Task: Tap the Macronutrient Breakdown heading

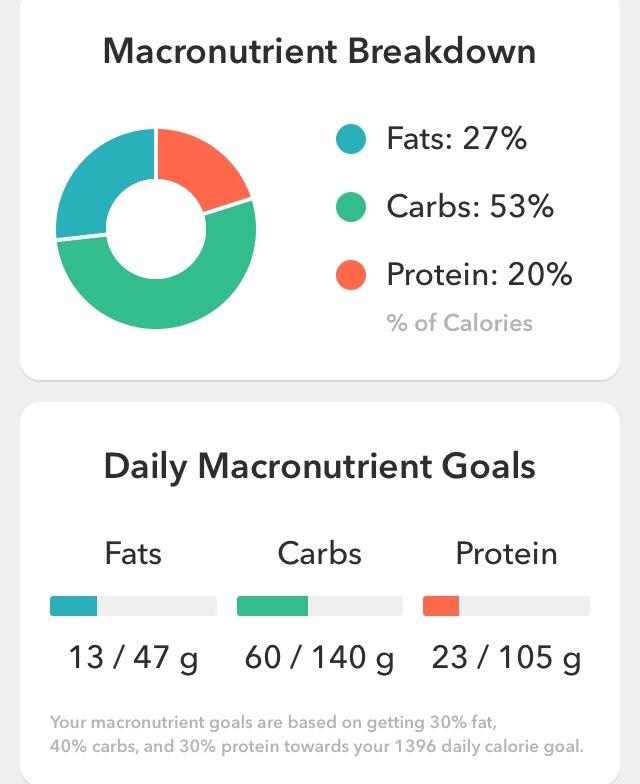Action: coord(320,52)
